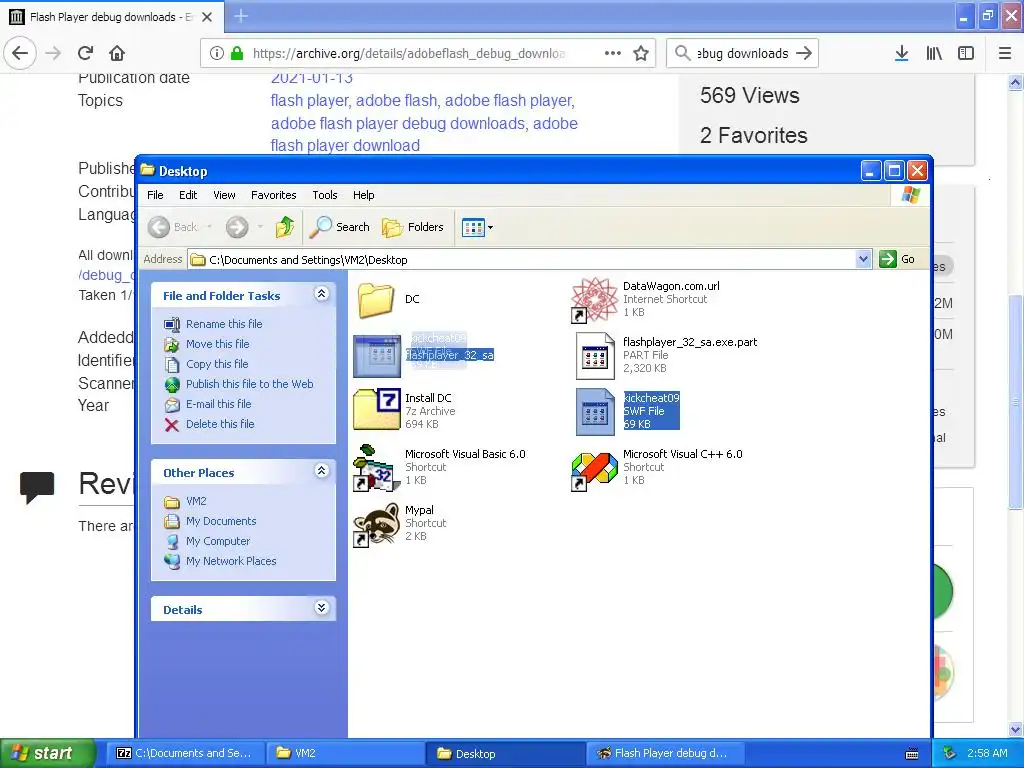Viewport: 1024px width, 768px height.
Task: Go back in Firefox history
Action: click(x=20, y=53)
